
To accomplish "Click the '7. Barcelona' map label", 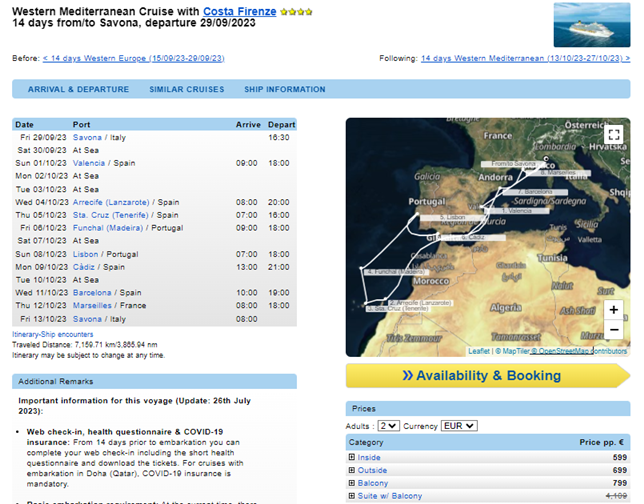I will pos(535,192).
